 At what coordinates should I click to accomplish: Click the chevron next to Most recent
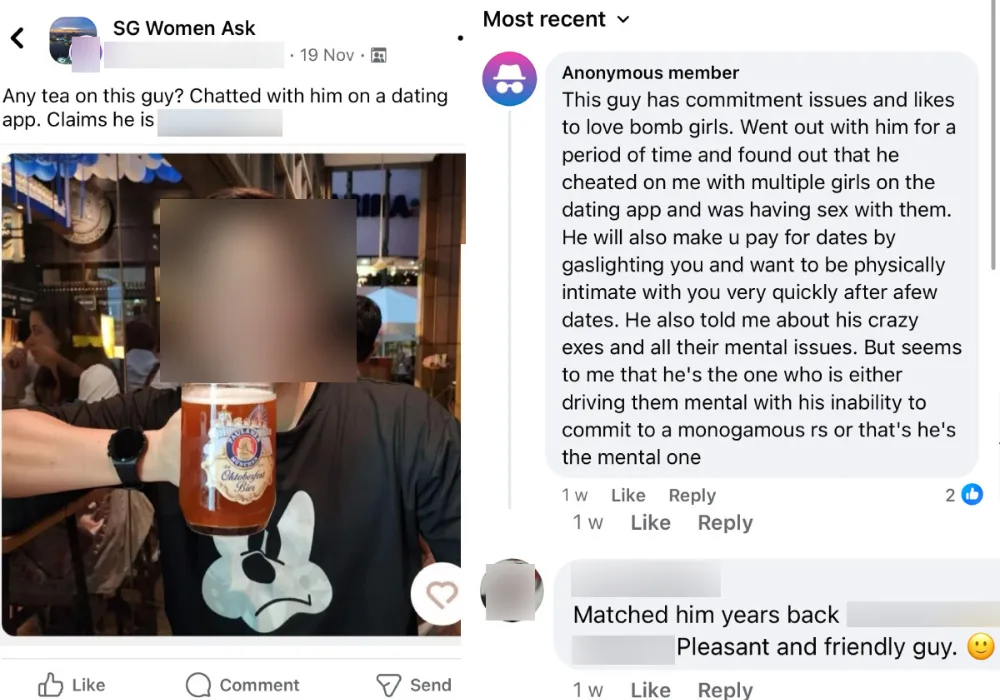tap(623, 20)
